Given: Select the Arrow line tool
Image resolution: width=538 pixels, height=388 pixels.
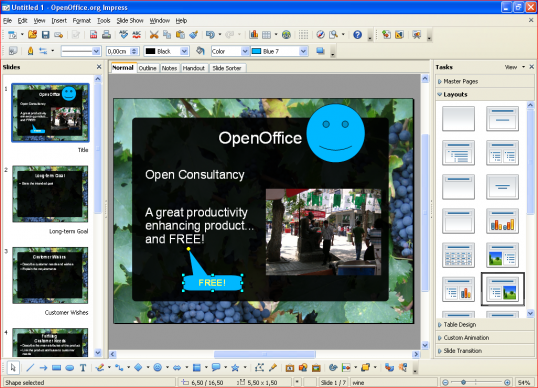Looking at the screenshot, I should (43, 368).
